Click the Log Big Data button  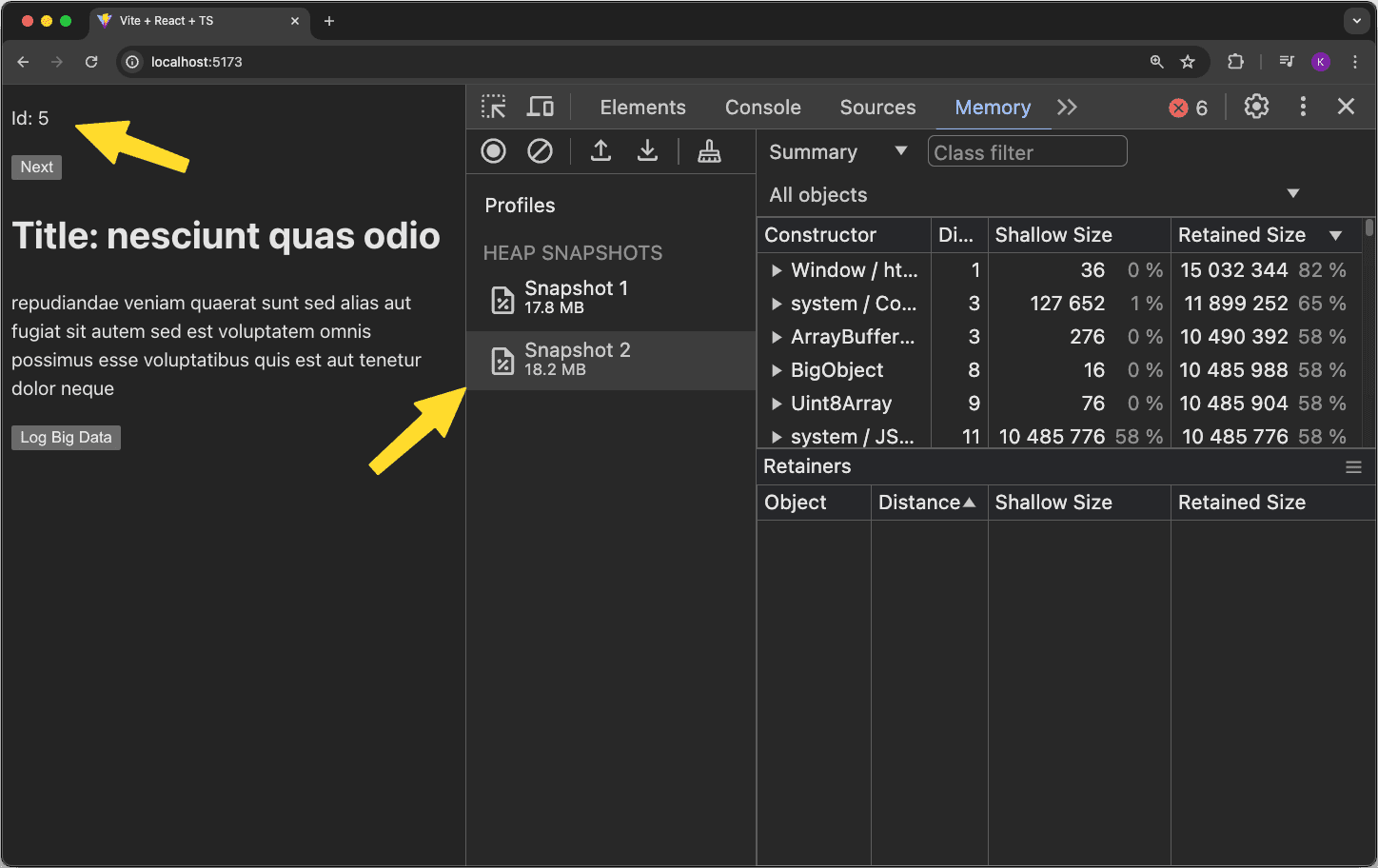click(x=66, y=437)
